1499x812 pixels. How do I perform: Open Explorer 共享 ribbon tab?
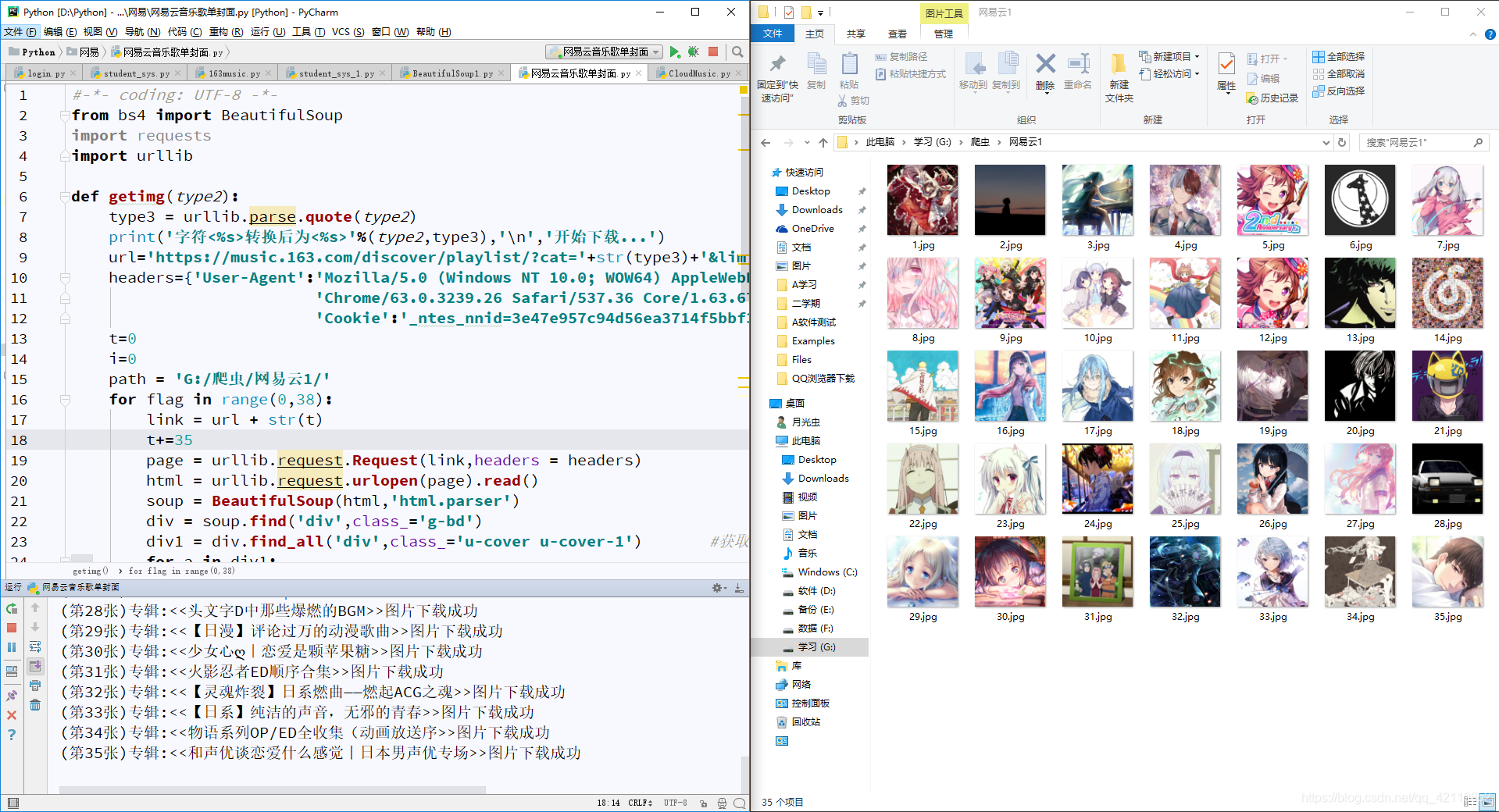pos(856,34)
